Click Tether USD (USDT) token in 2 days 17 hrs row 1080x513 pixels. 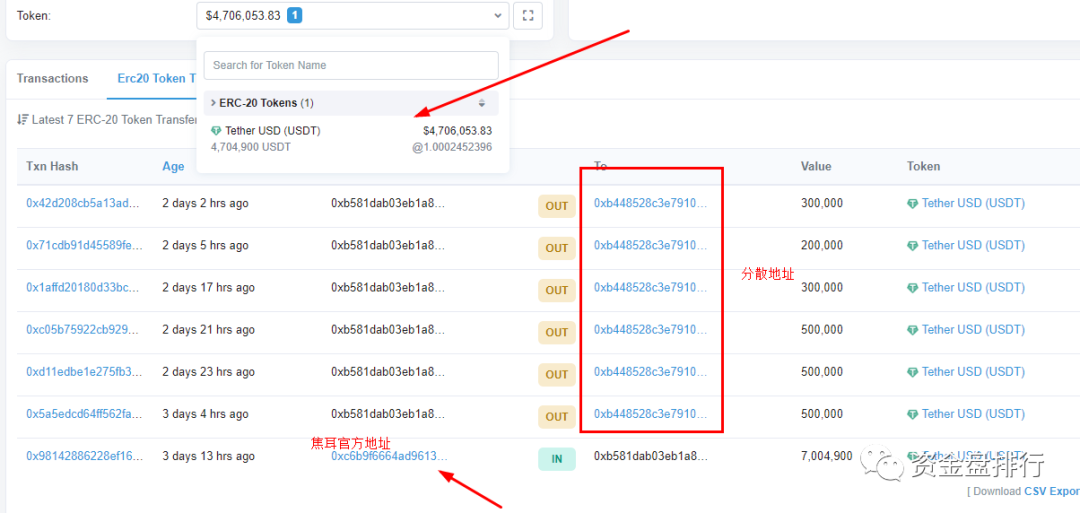click(x=973, y=287)
